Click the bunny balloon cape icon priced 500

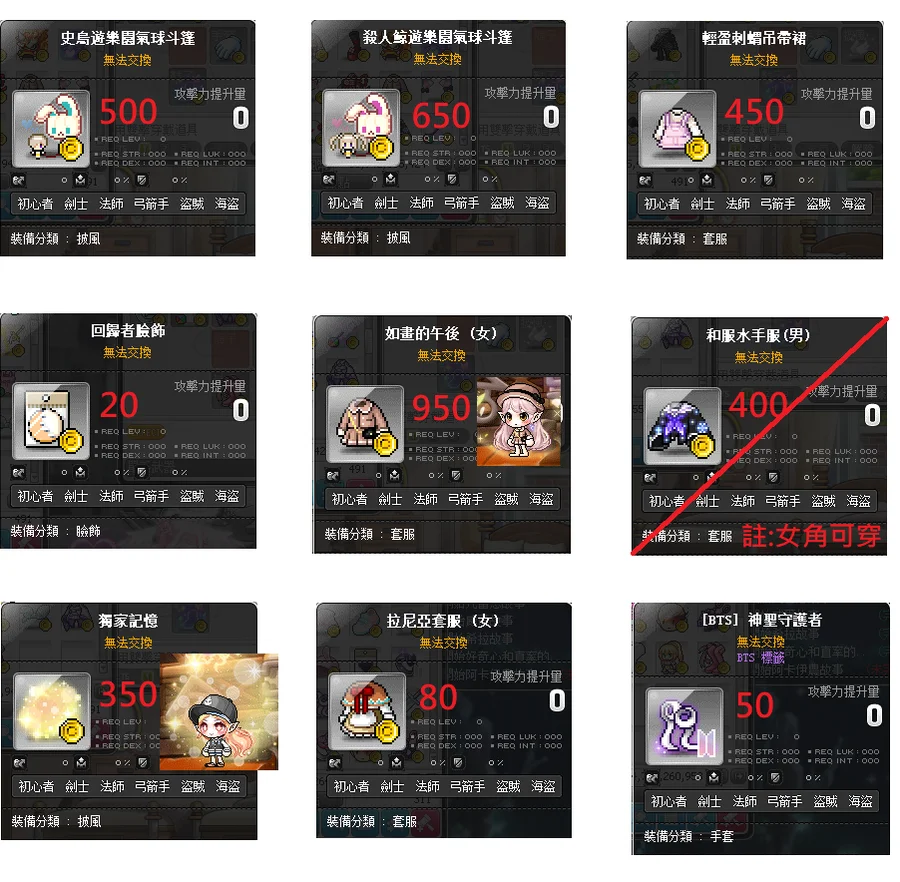tap(51, 129)
